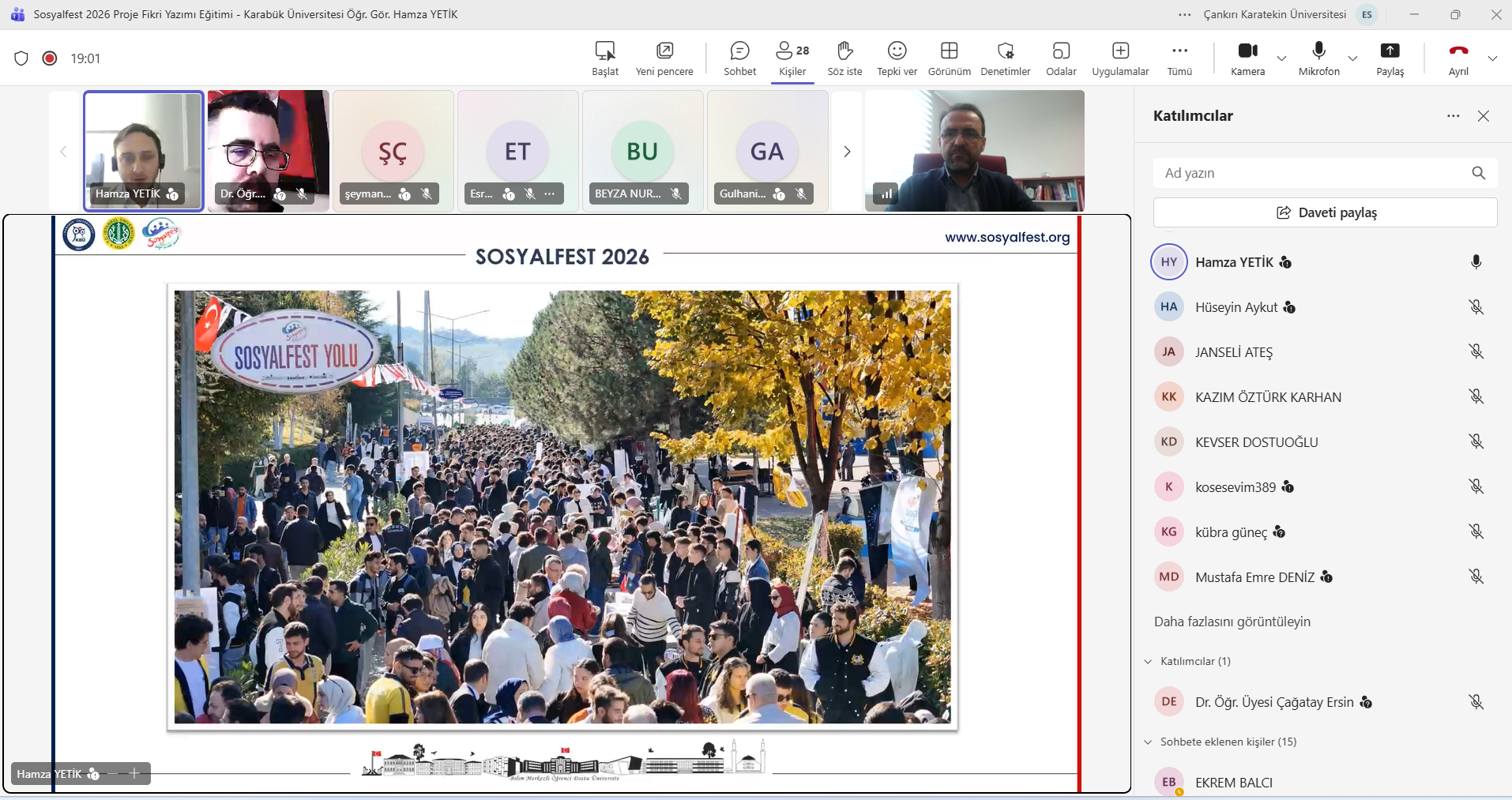Open Odalar breakout rooms
Screen dimensions: 1512x800
[x=1061, y=58]
